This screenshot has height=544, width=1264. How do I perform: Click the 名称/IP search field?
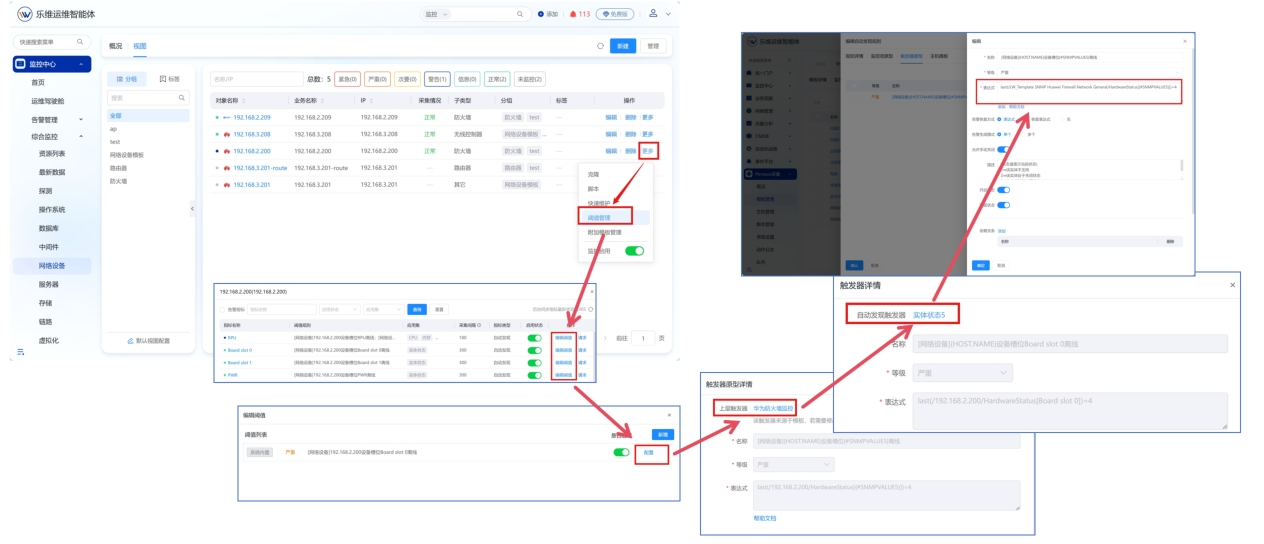coord(256,78)
